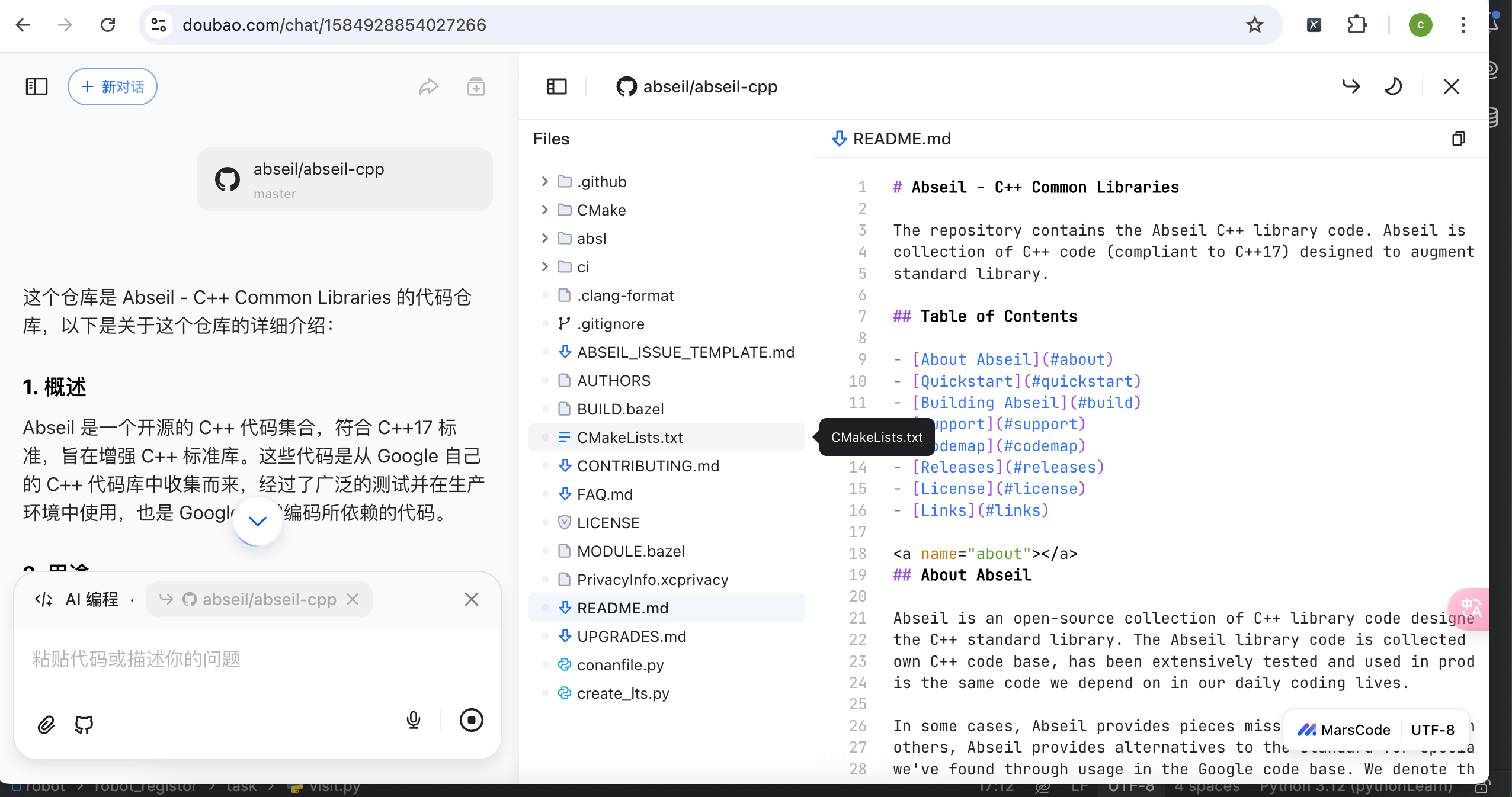Open the AUTHORS file

667,380
